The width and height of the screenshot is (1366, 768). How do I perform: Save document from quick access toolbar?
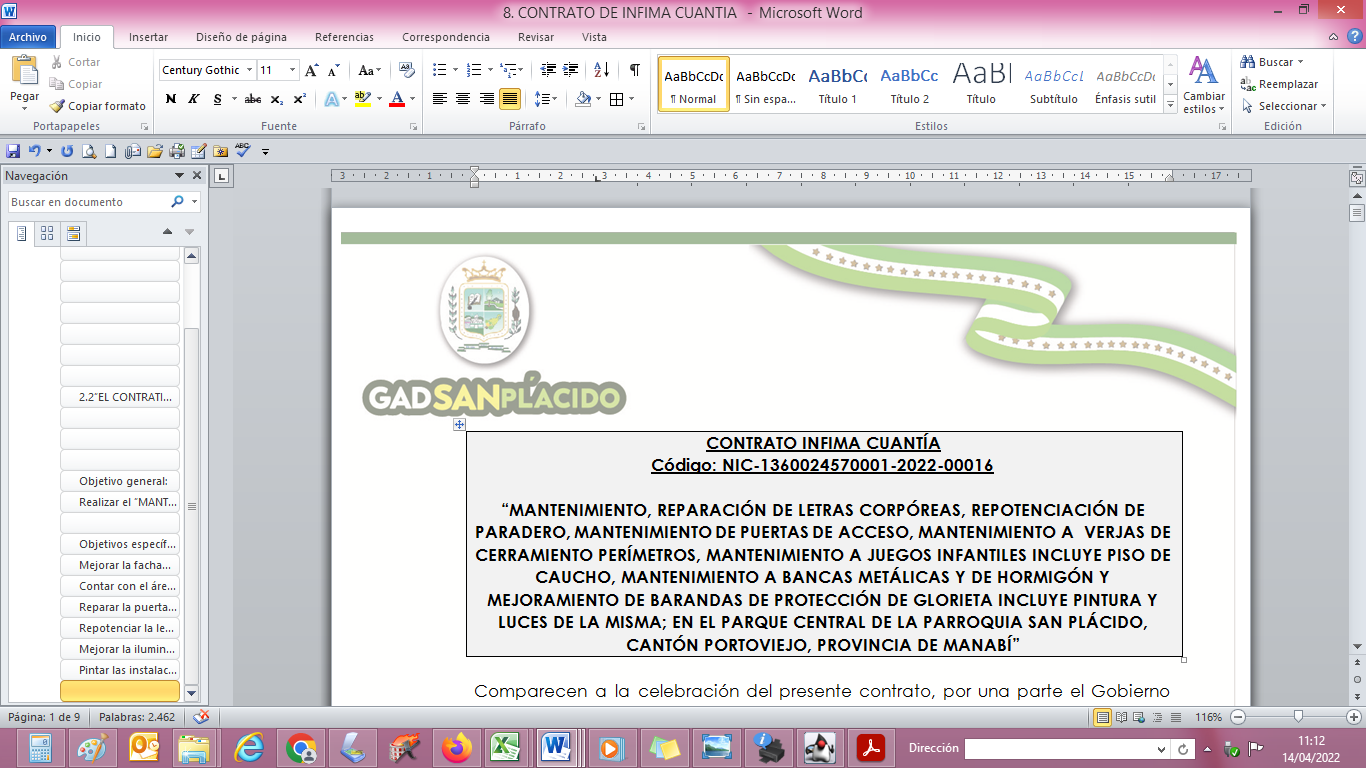[13, 151]
